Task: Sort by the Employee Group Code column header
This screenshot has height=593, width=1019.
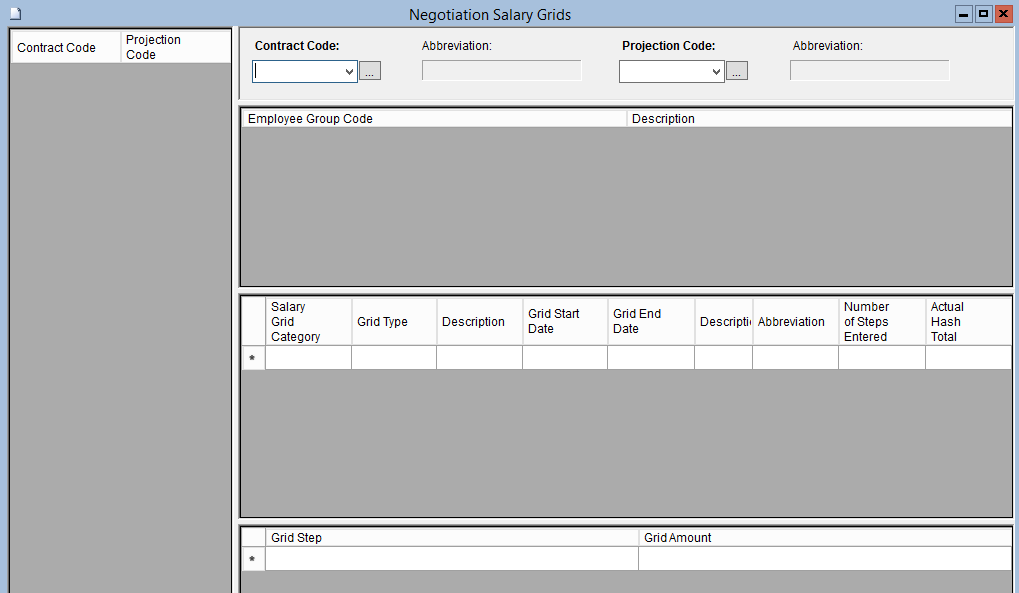Action: 434,119
